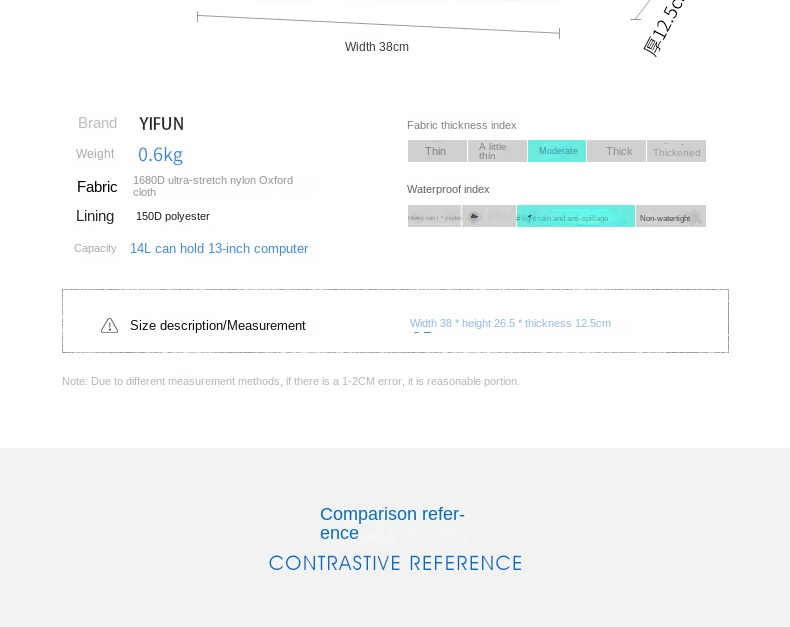Click the Heavy rain waterproof cell
This screenshot has width=790, height=627.
434,216
